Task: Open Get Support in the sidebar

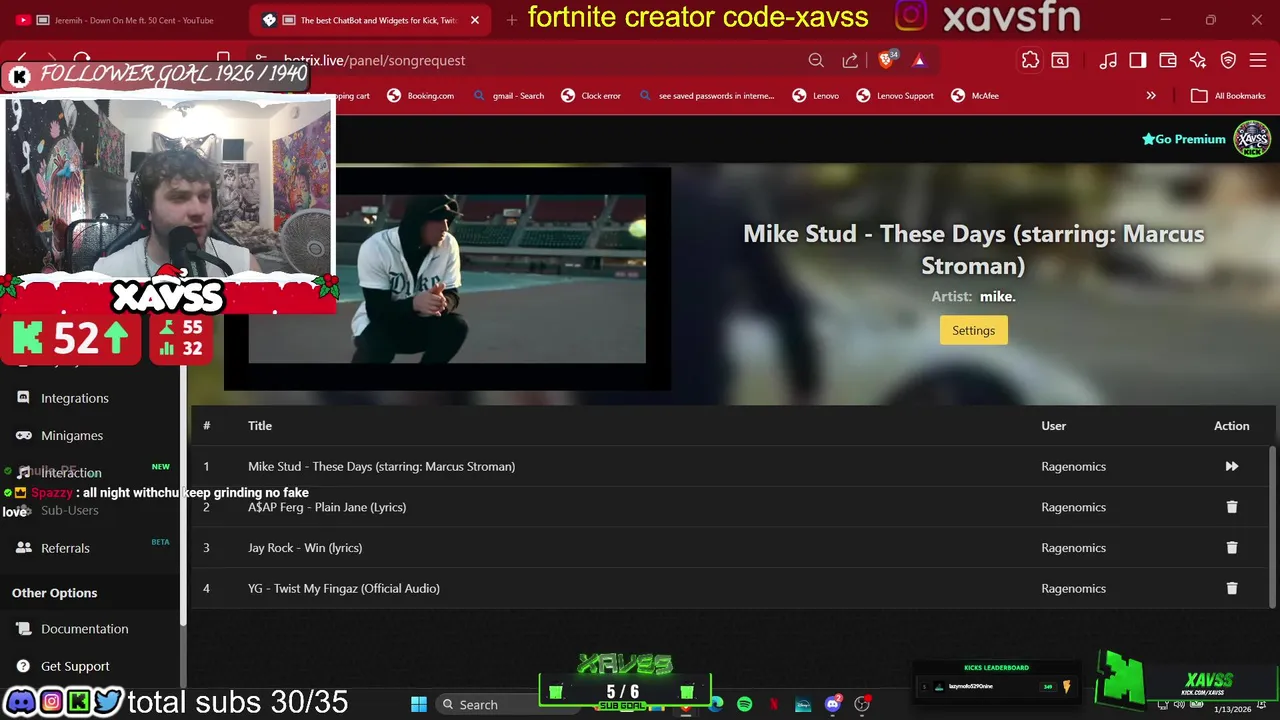Action: point(75,666)
